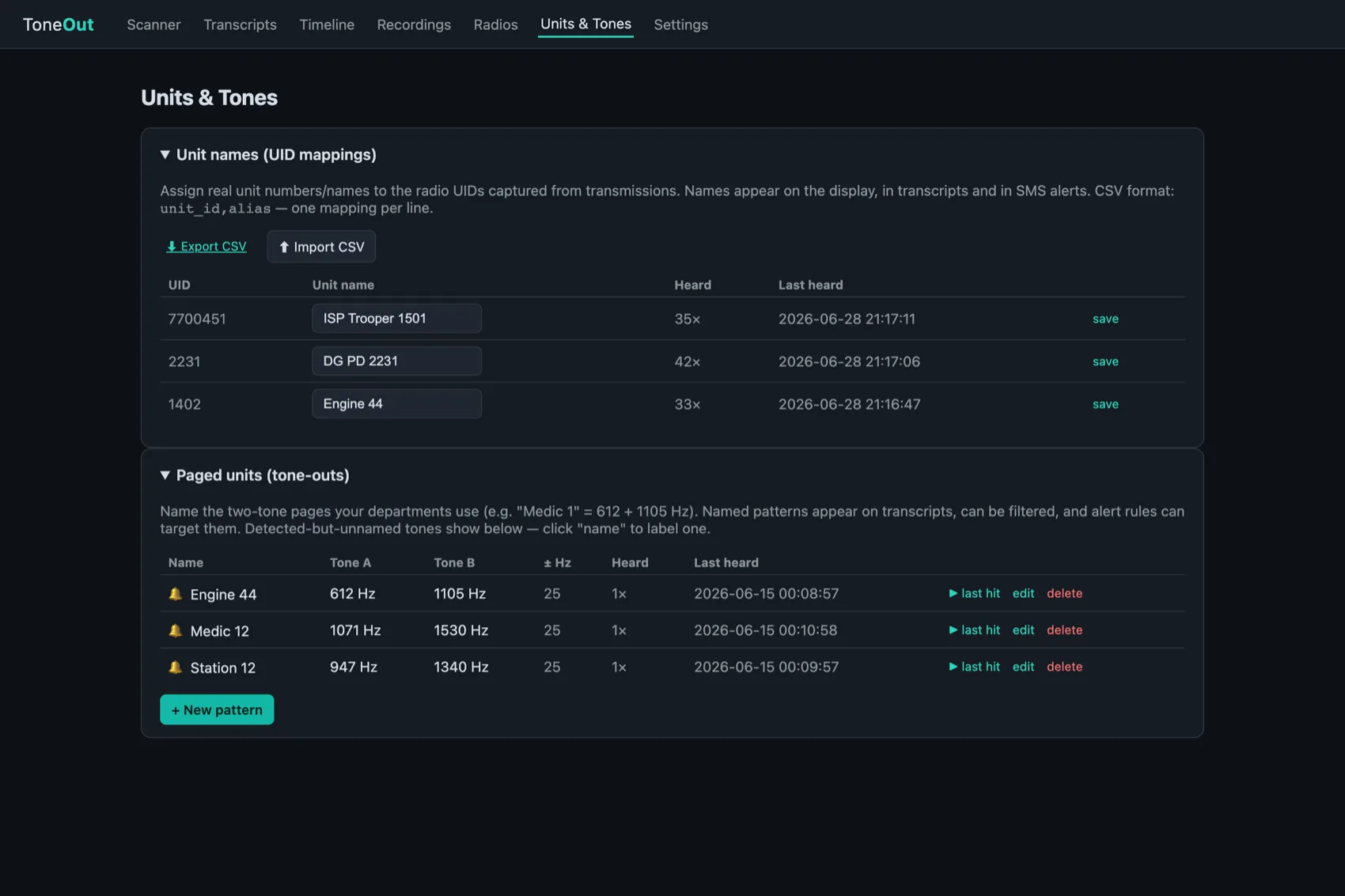
Task: Save the mapping for UID 1402
Action: [1105, 404]
